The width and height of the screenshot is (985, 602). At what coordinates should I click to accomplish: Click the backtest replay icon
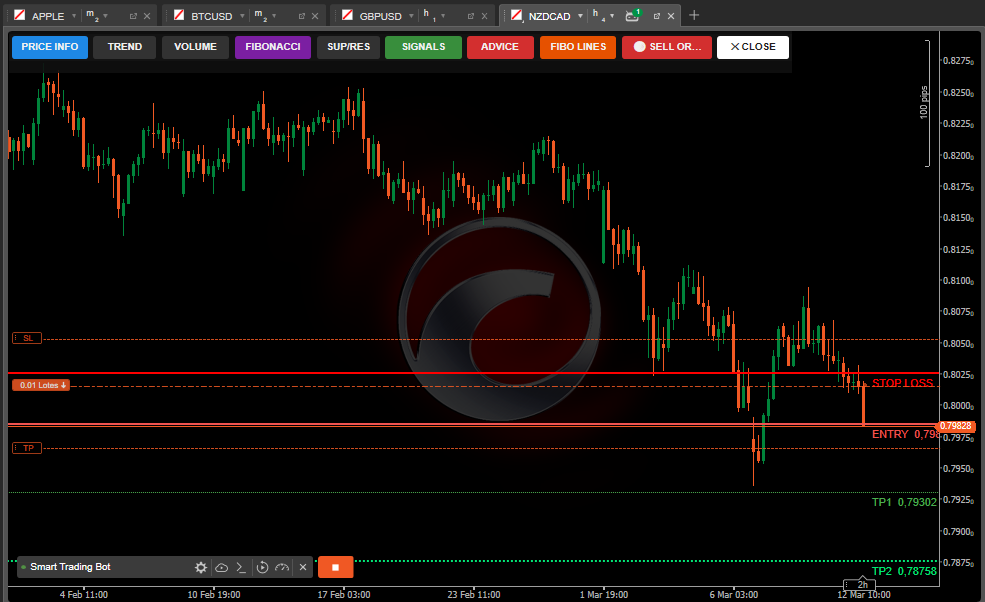[262, 568]
